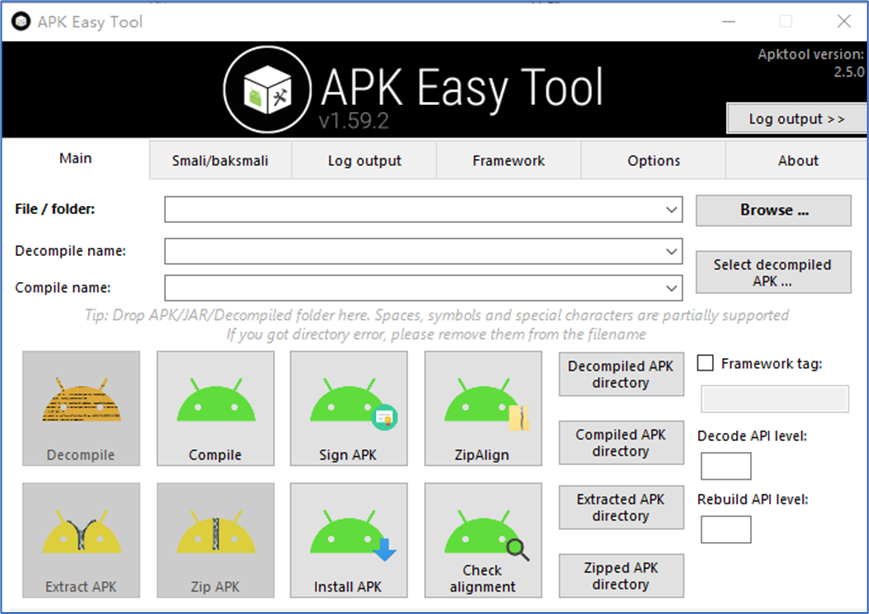Enable the Framework tag checkbox
Image resolution: width=869 pixels, height=614 pixels.
pyautogui.click(x=705, y=363)
